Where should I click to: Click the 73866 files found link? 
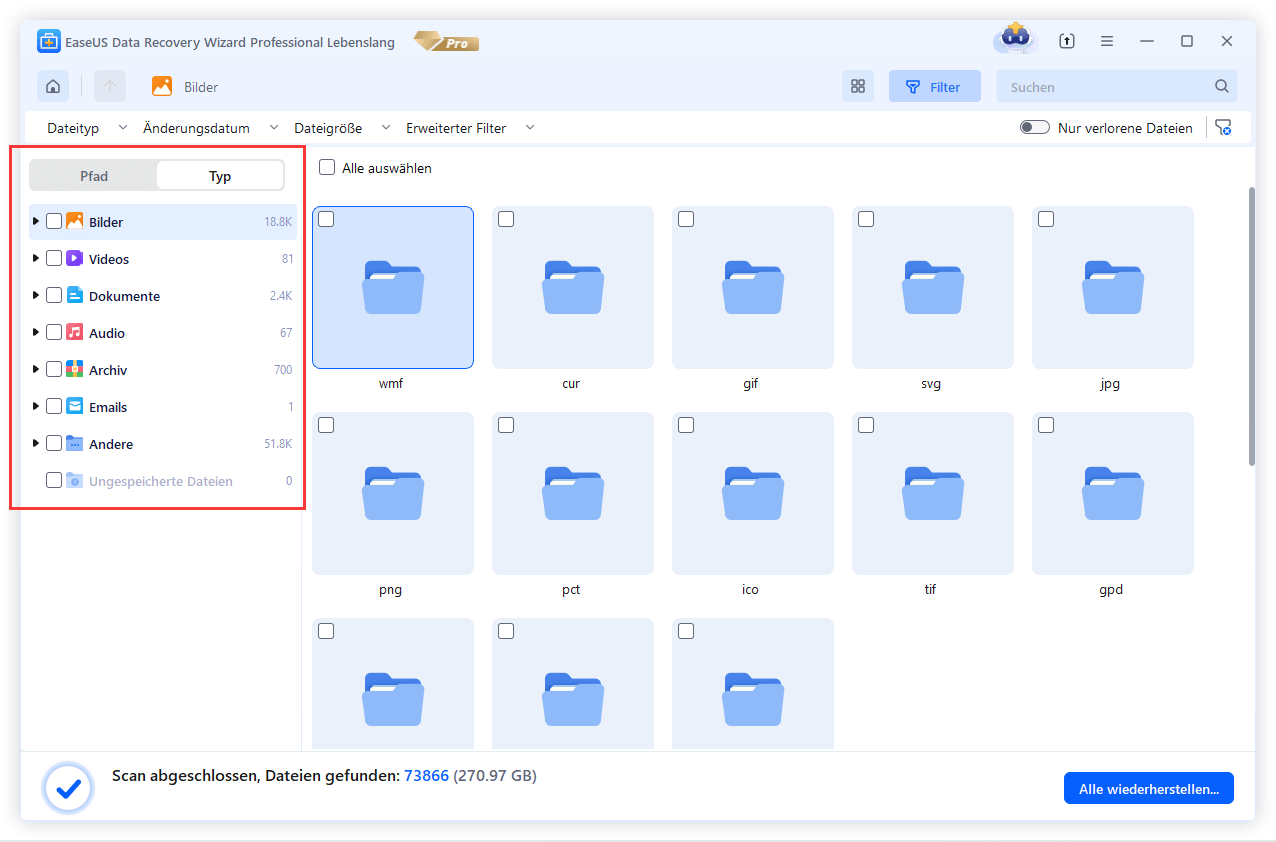coord(426,775)
